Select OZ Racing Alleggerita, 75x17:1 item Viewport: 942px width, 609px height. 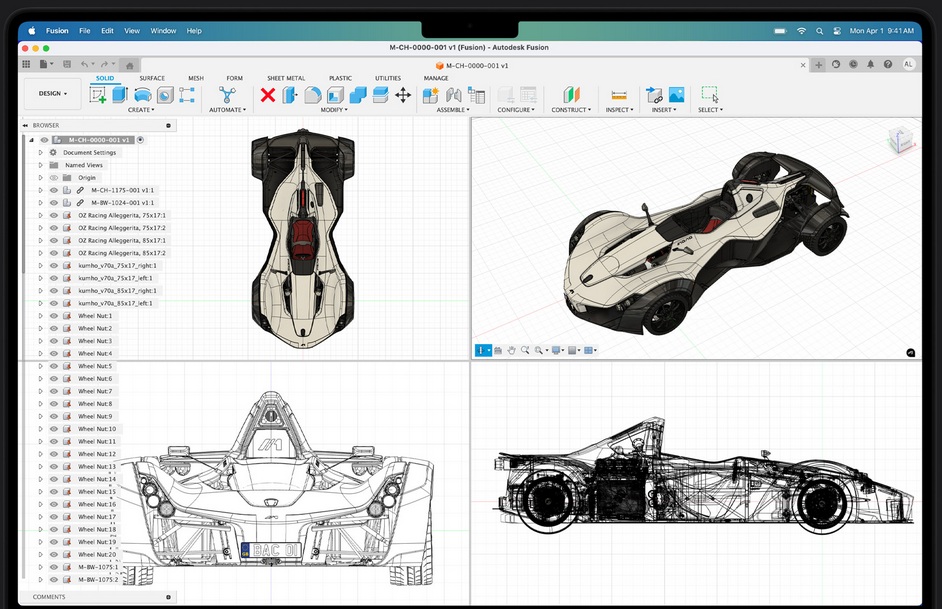click(122, 215)
